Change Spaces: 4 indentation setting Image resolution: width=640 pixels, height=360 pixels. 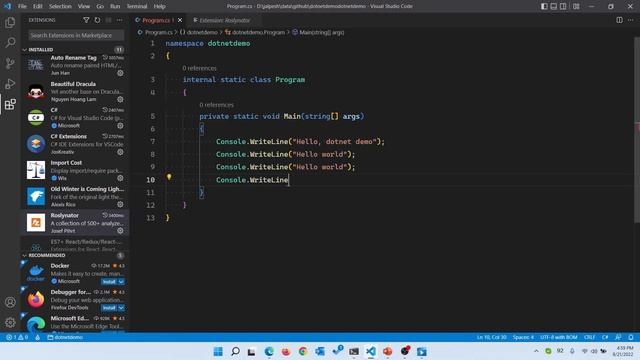[x=523, y=337]
